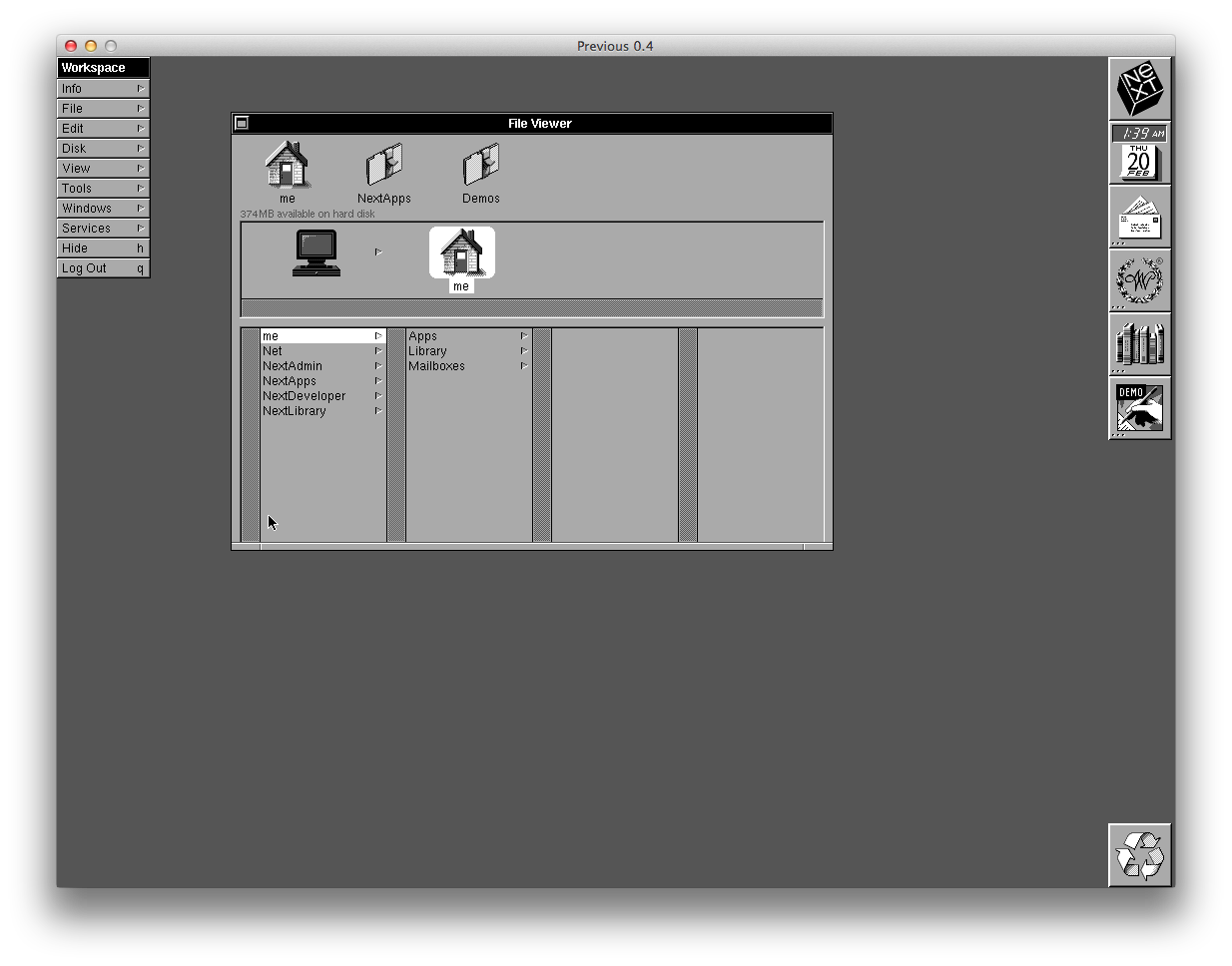Expand the Mailboxes folder arrow
Image resolution: width=1232 pixels, height=966 pixels.
point(524,366)
